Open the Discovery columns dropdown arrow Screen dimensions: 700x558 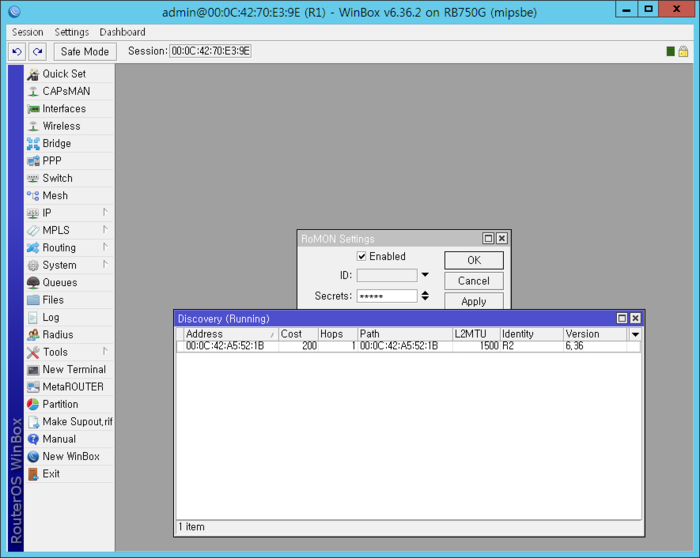coord(635,334)
